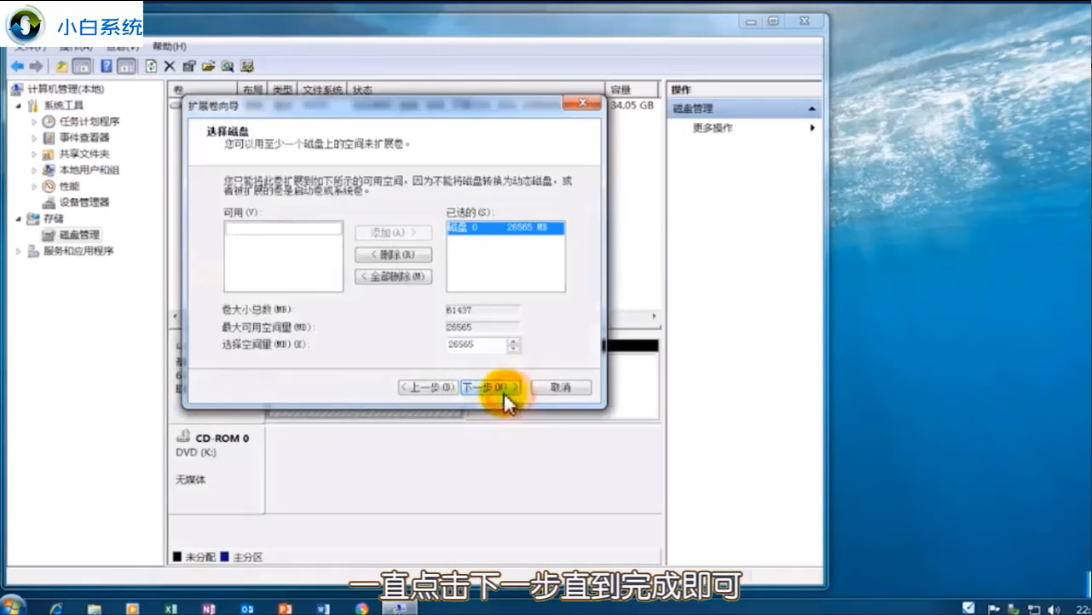
Task: Click the 类型 column header
Action: point(282,90)
